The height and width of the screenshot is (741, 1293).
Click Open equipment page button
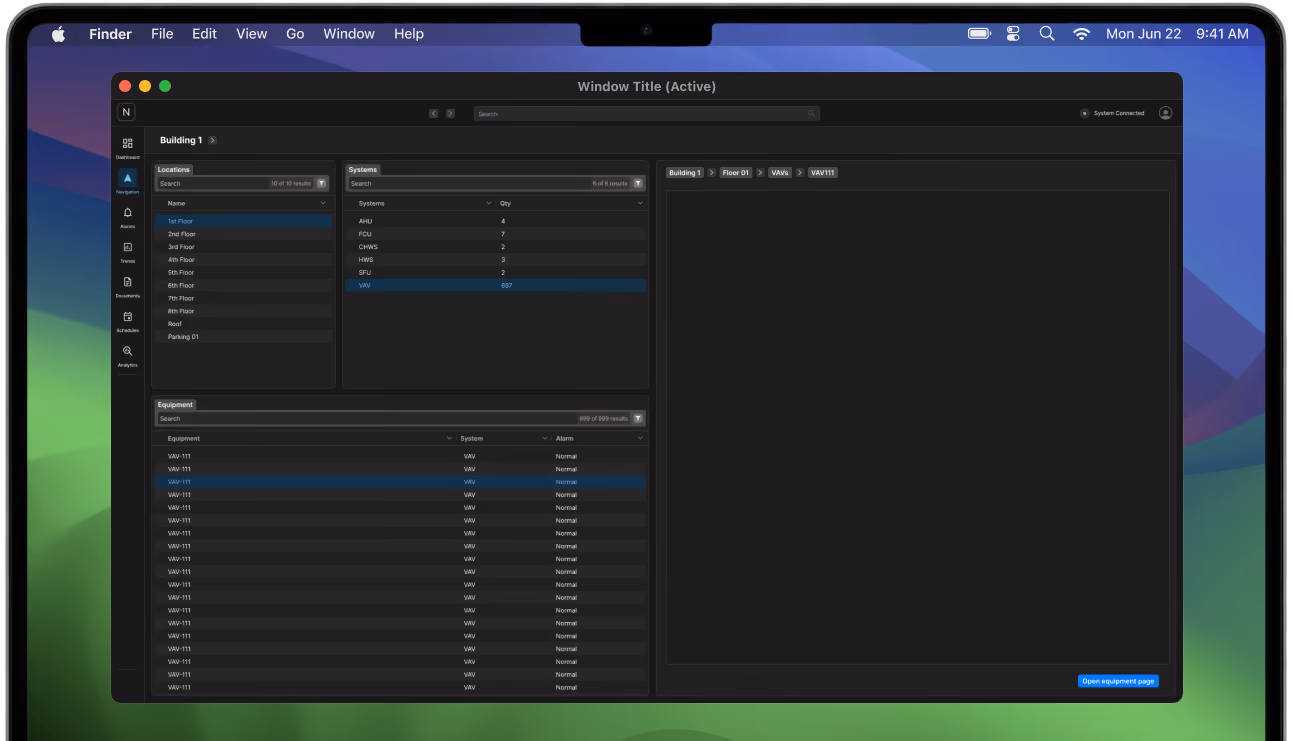pyautogui.click(x=1118, y=681)
